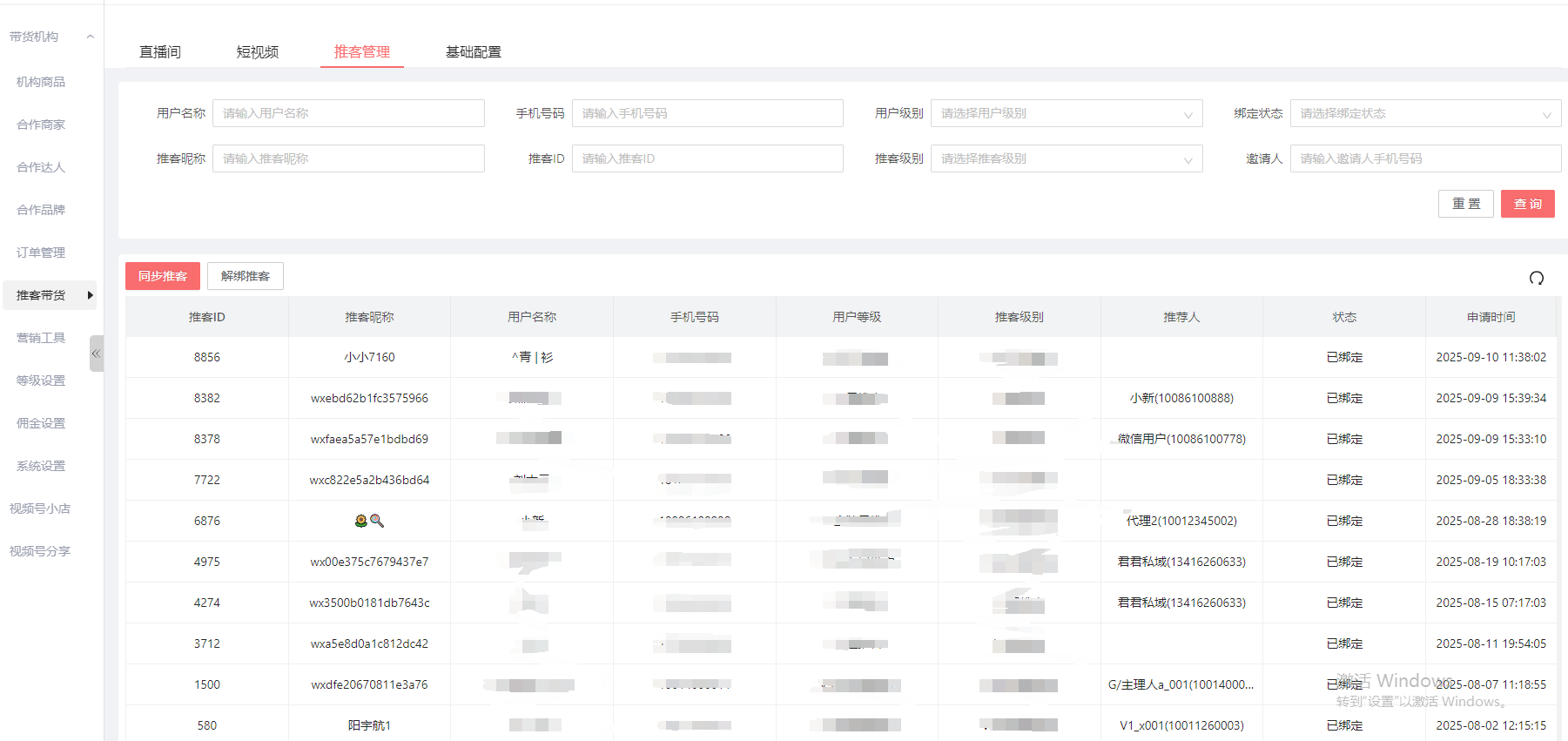
Task: Click the 同步推客 button
Action: coord(163,276)
